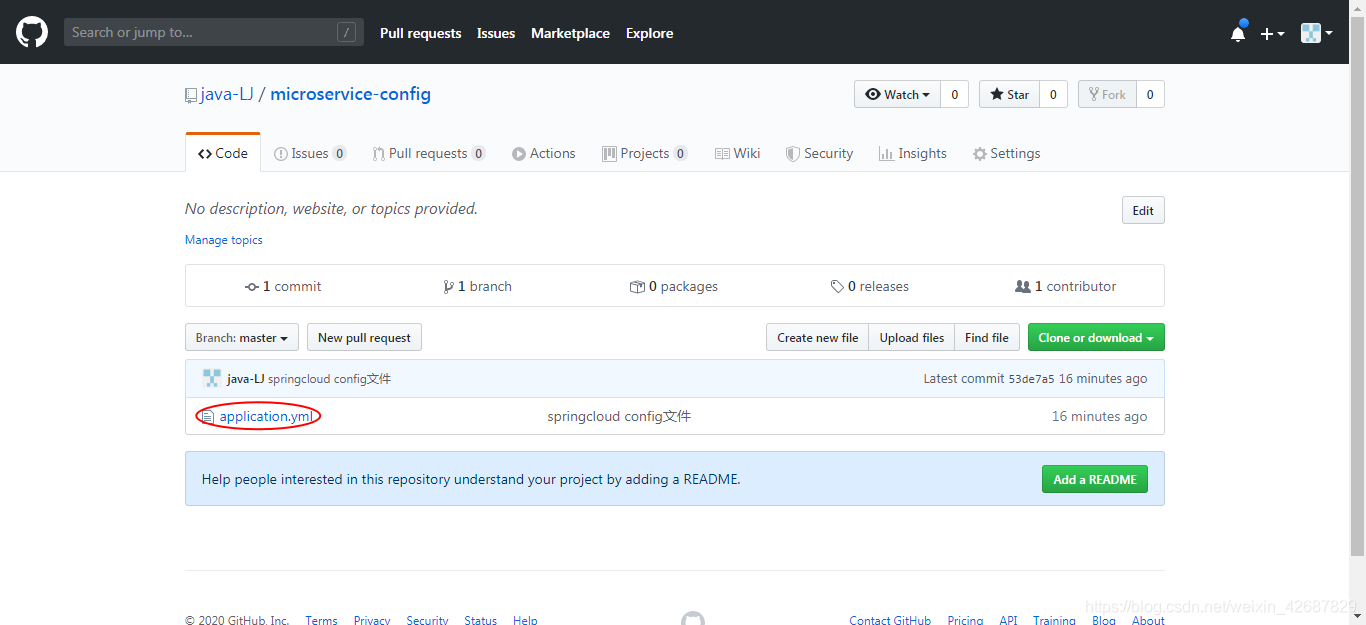Screen dimensions: 1366x625
Task: Open the Settings tab
Action: click(x=1006, y=153)
